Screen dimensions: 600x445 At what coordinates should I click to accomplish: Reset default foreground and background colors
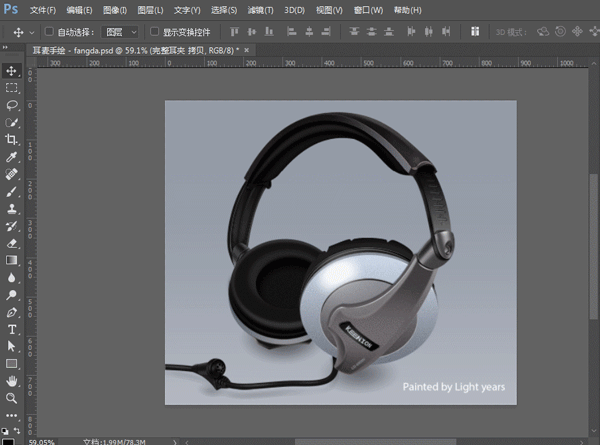point(5,431)
